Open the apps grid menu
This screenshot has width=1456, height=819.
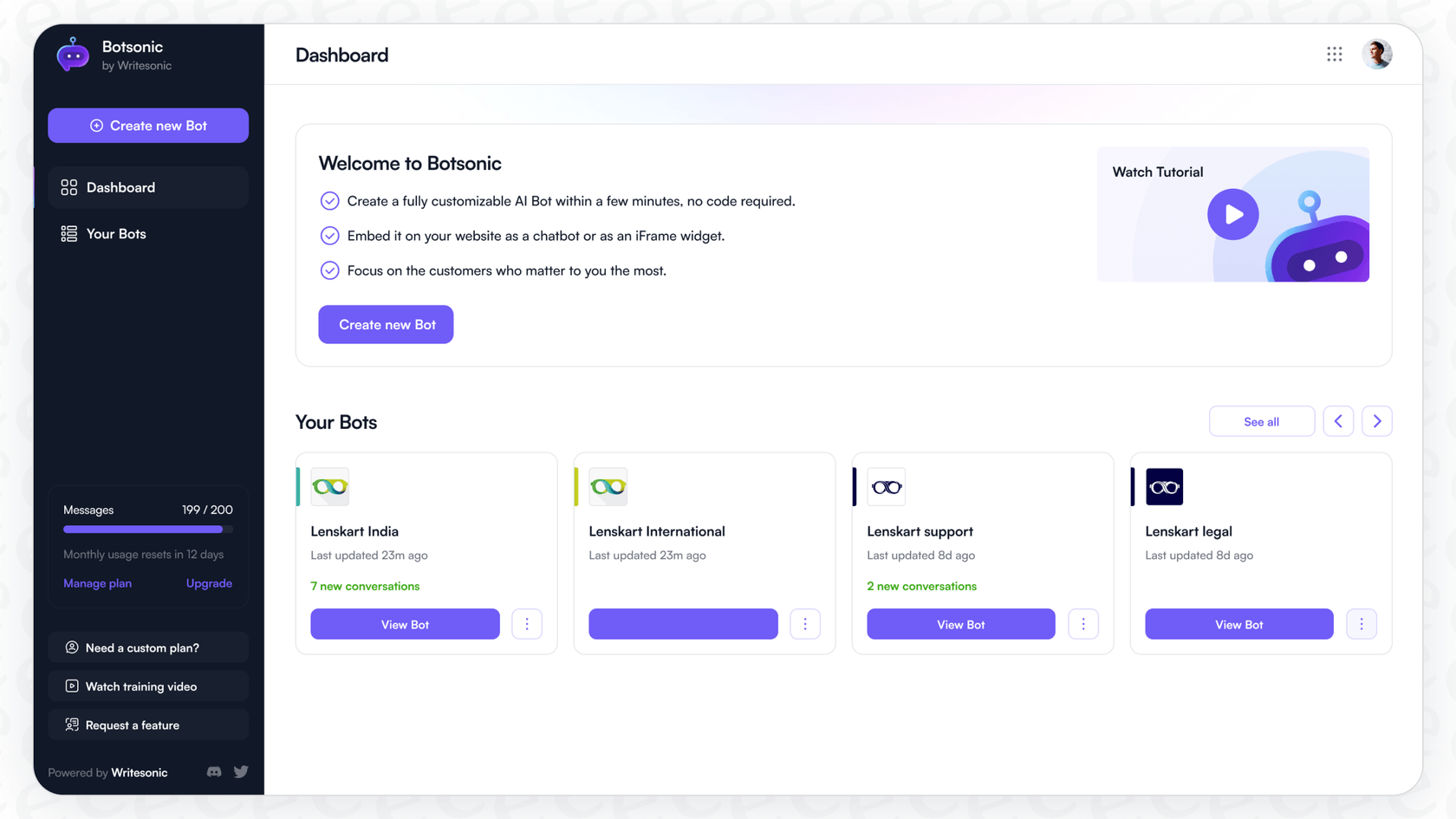[1334, 55]
